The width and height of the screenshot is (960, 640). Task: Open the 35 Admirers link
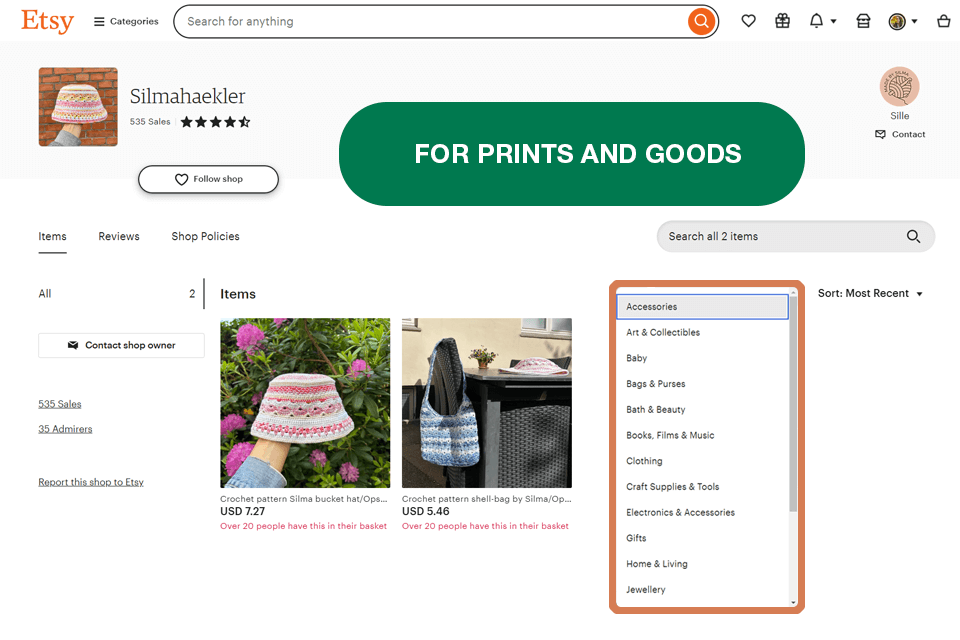pyautogui.click(x=65, y=429)
